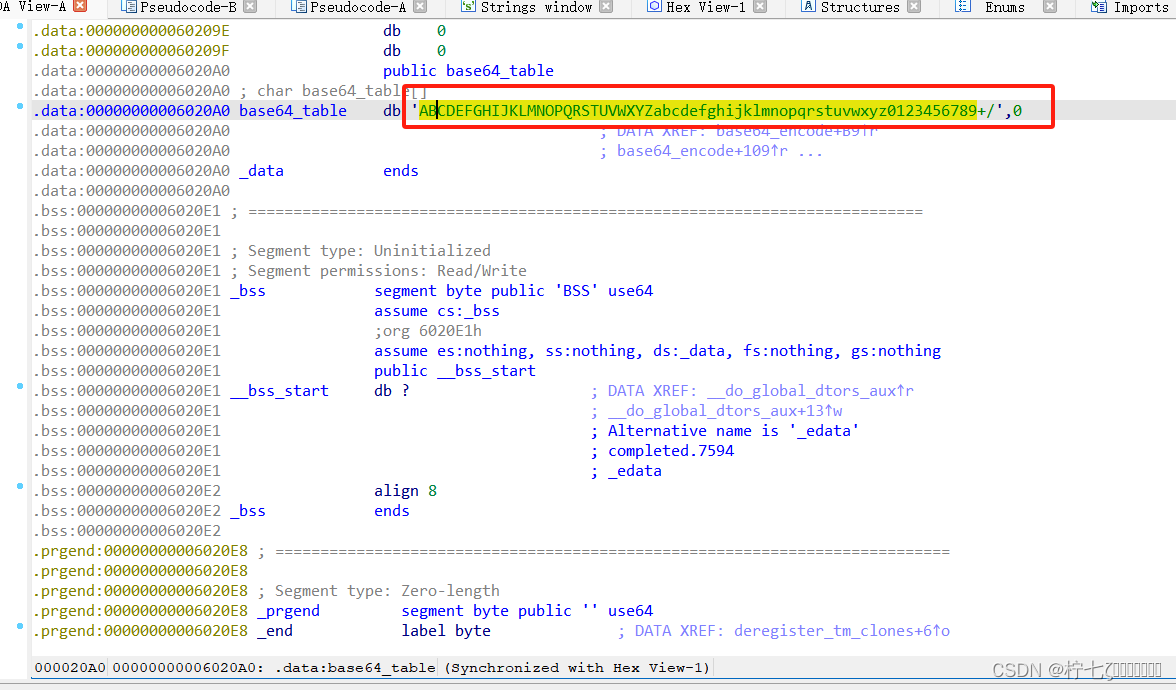Viewport: 1176px width, 690px height.
Task: Click the Enums tab icon
Action: [x=963, y=7]
